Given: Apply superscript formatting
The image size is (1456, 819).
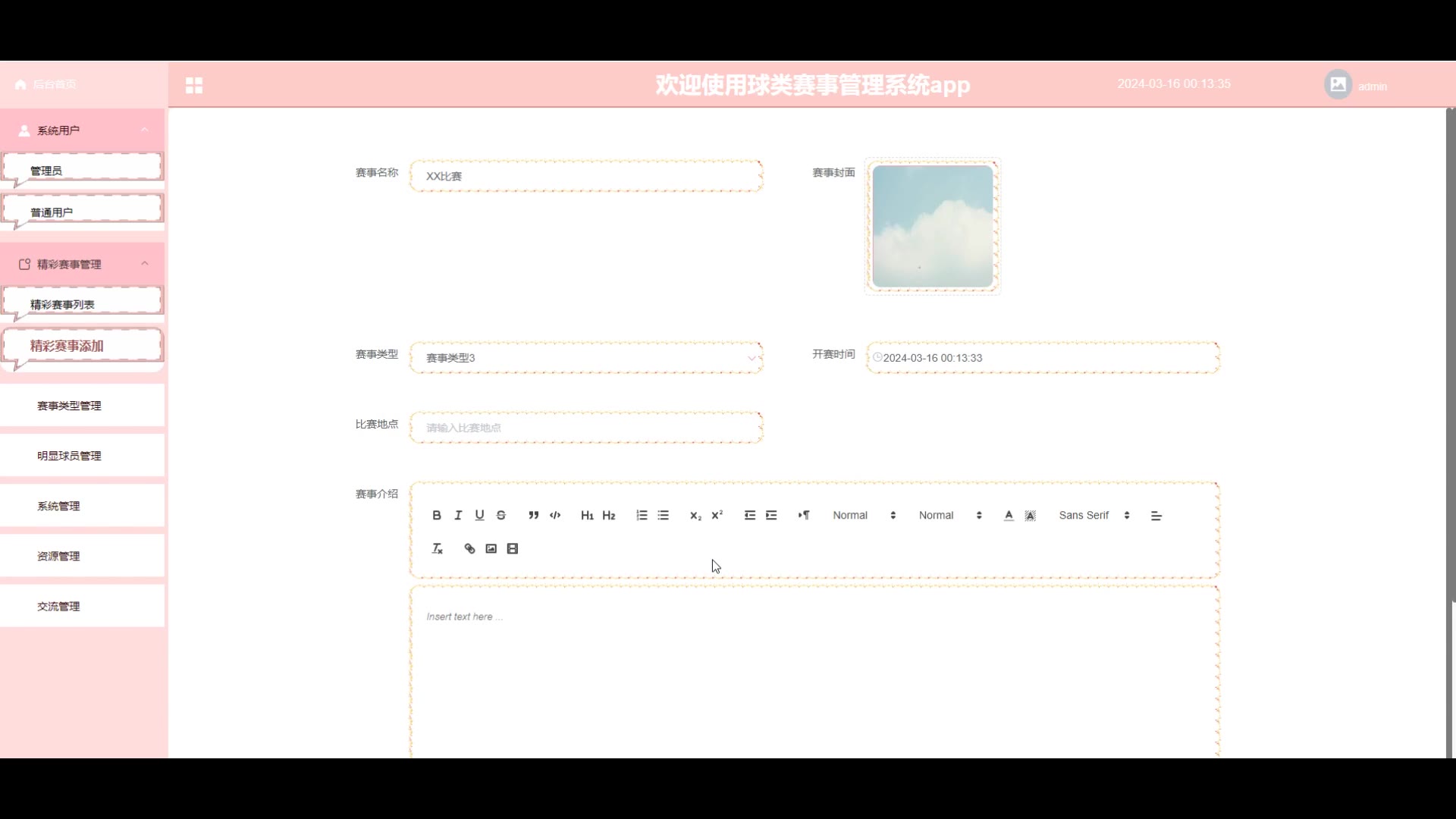Looking at the screenshot, I should point(717,515).
